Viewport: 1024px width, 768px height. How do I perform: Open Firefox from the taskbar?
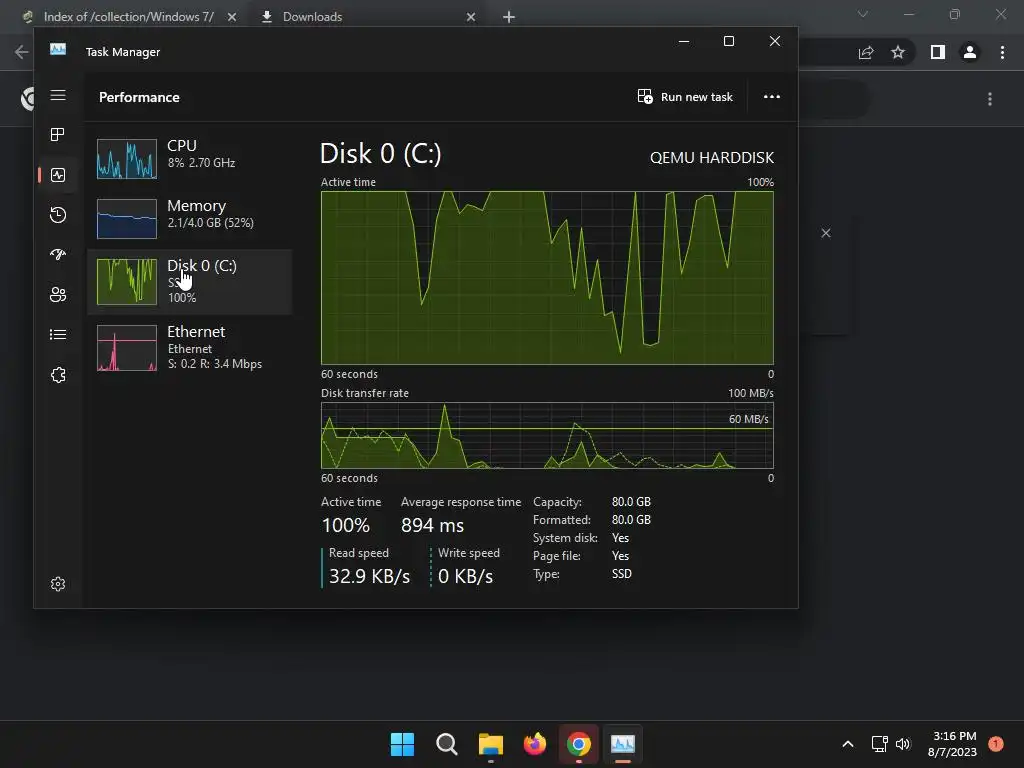(535, 744)
